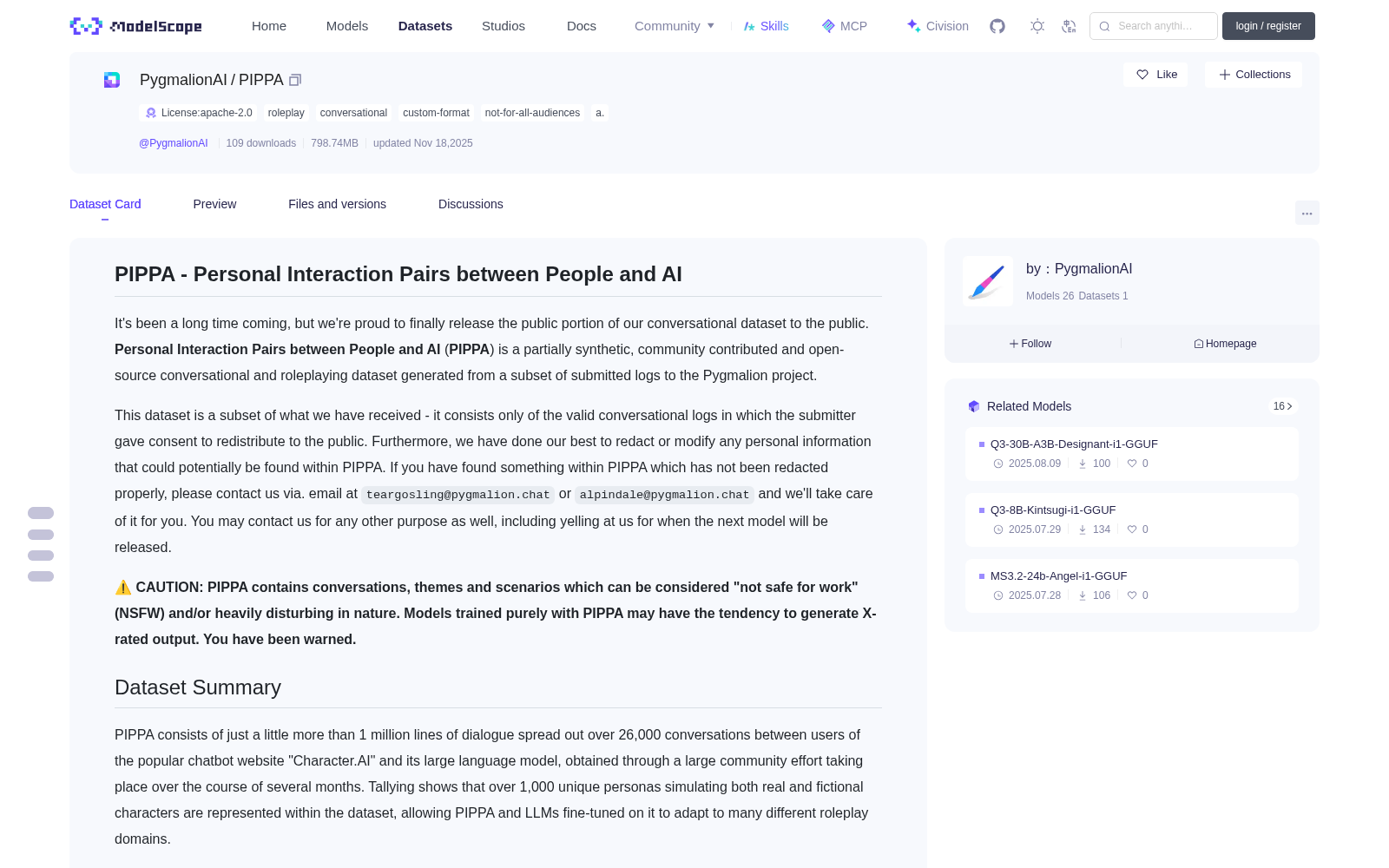Open the GitHub icon link

coord(997,26)
